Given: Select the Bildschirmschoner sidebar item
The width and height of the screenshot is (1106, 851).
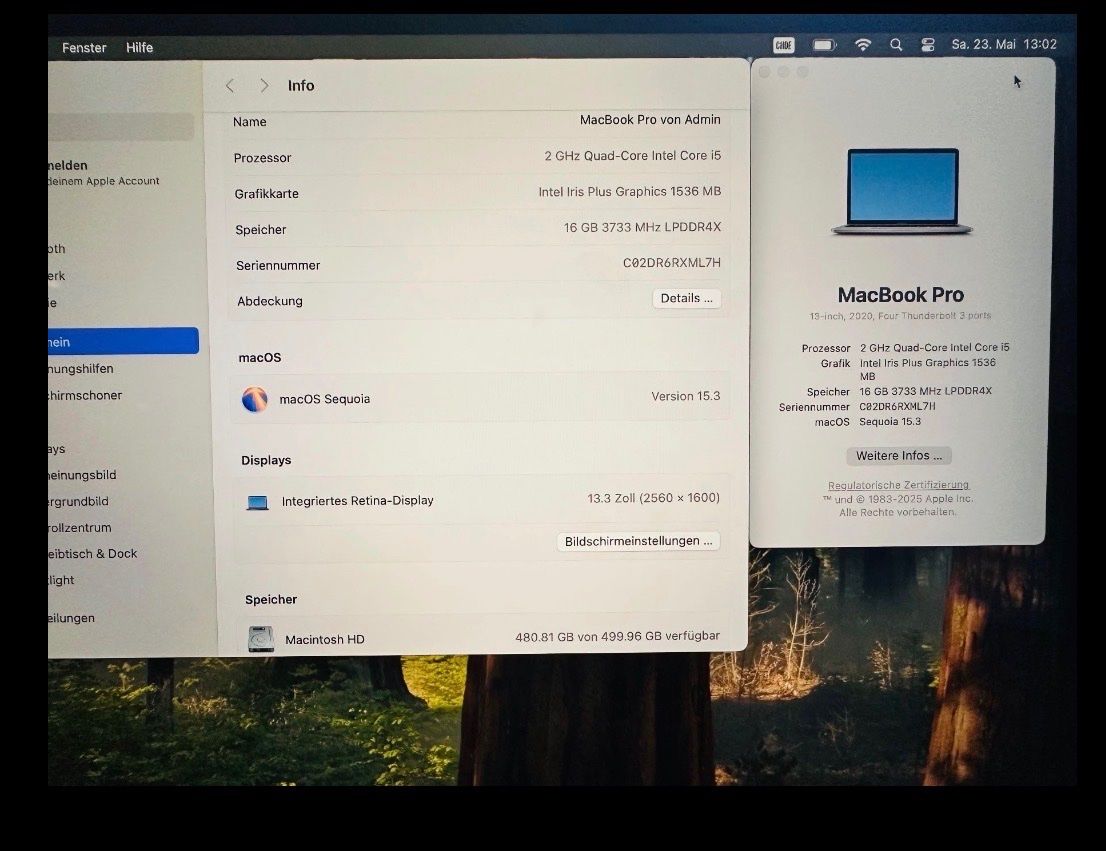Looking at the screenshot, I should pos(85,395).
